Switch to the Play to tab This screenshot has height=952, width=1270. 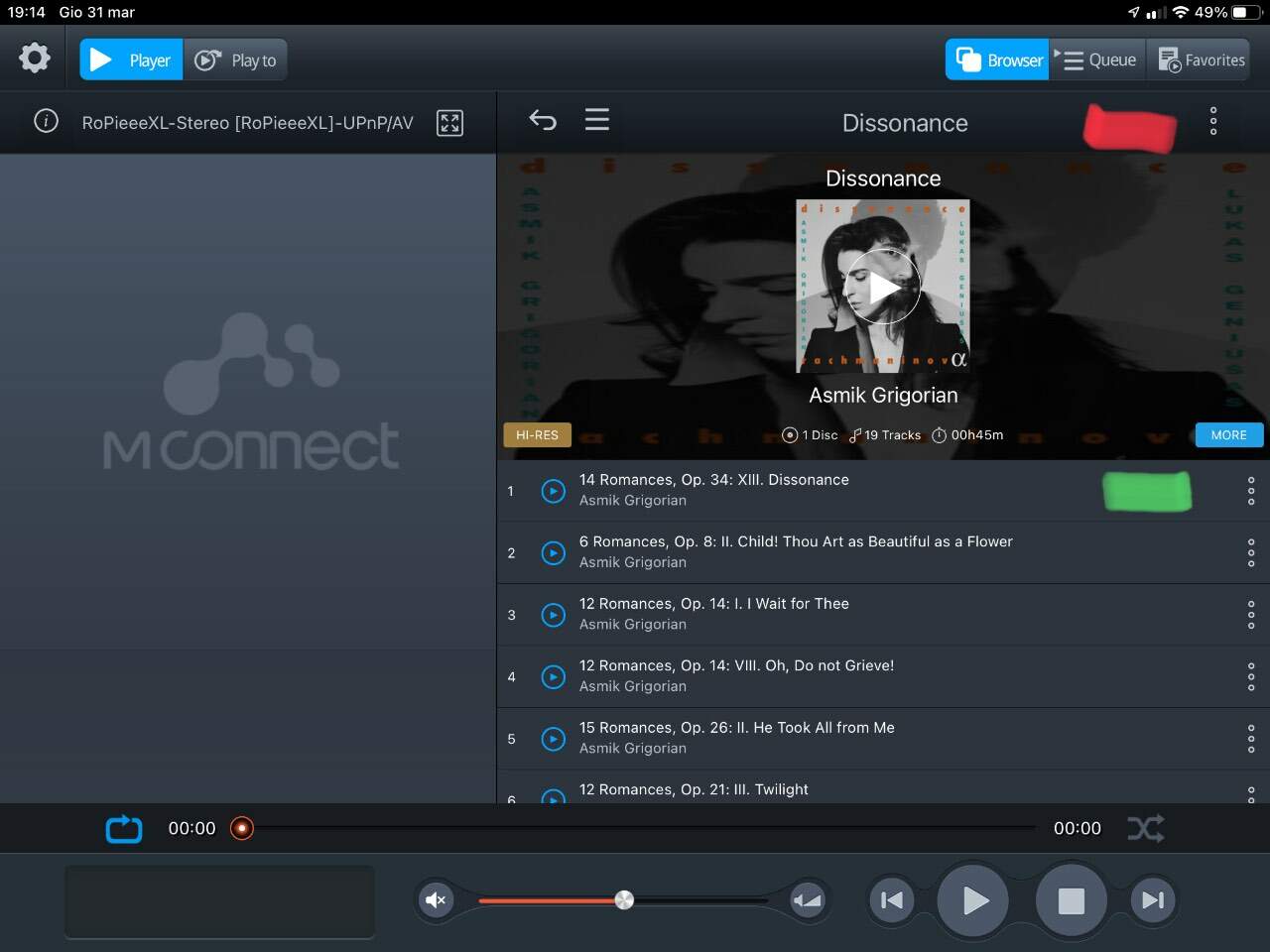tap(236, 59)
